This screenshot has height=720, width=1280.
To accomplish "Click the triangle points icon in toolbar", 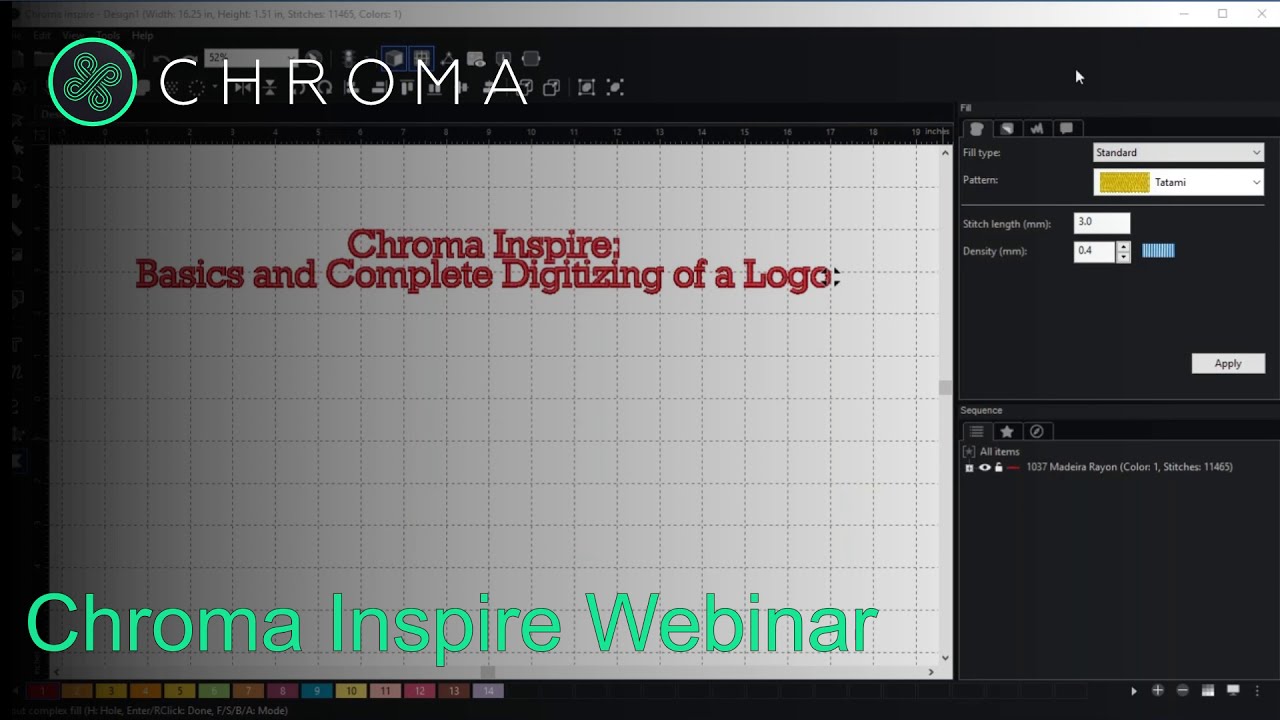I will click(x=448, y=59).
